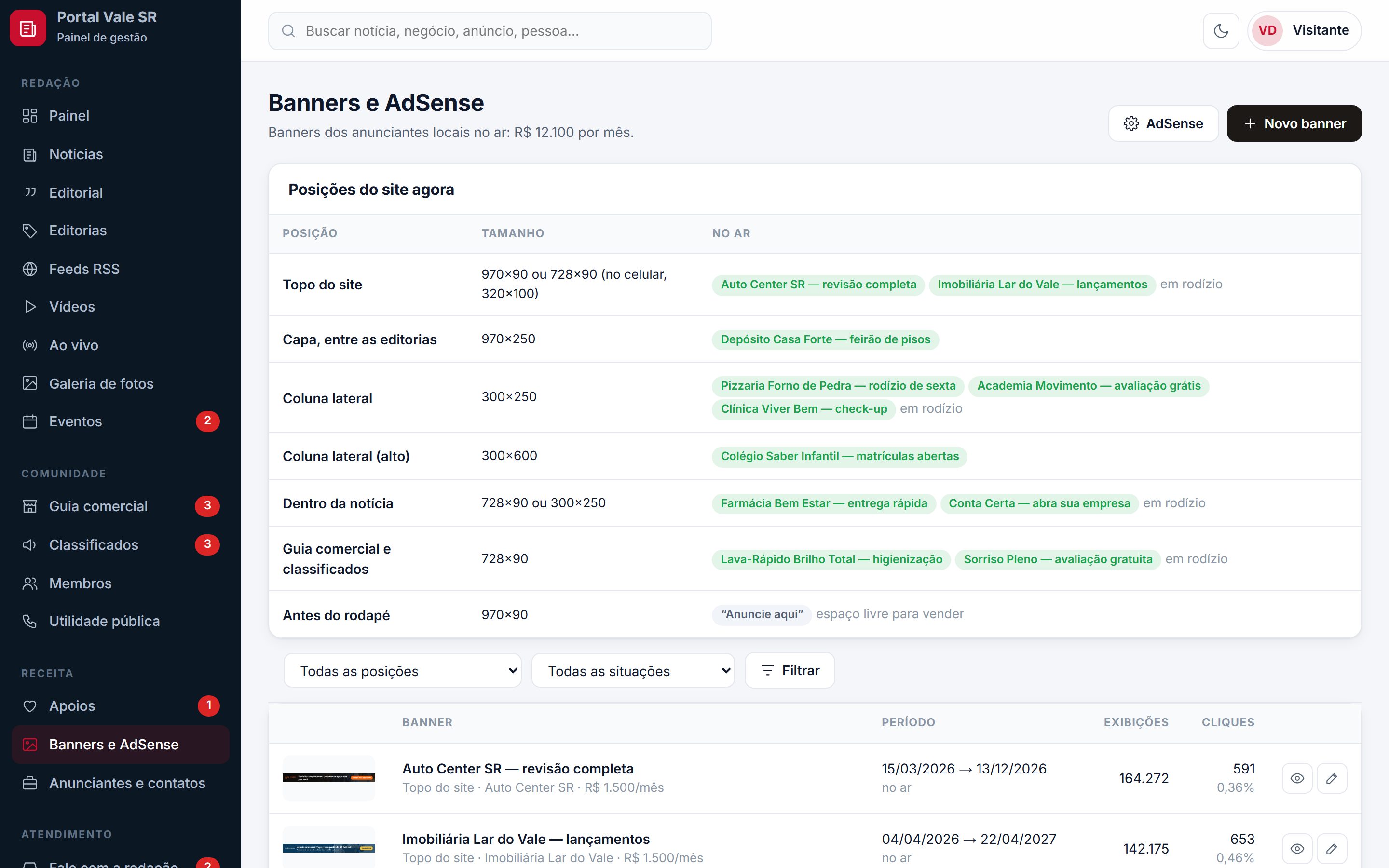Go to Notícias in the sidebar
The image size is (1389, 868).
pyautogui.click(x=121, y=154)
